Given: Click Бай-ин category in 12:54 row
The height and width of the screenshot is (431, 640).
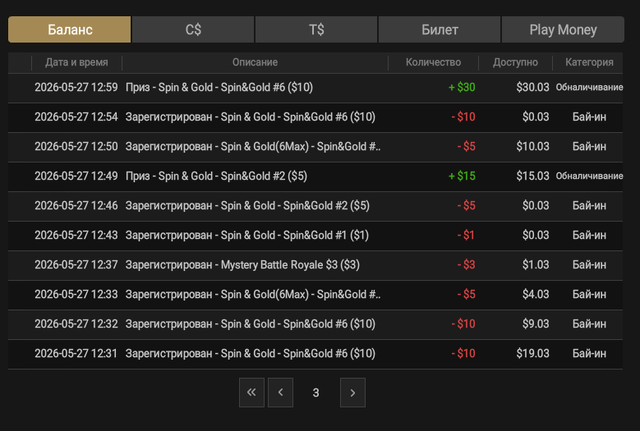Looking at the screenshot, I should [x=589, y=117].
